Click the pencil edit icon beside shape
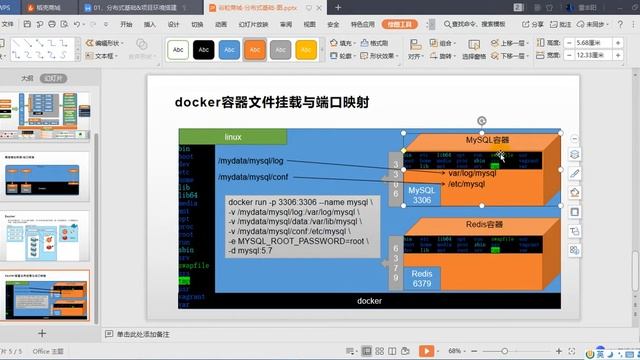Screen dimensions: 640x360 pos(574,173)
